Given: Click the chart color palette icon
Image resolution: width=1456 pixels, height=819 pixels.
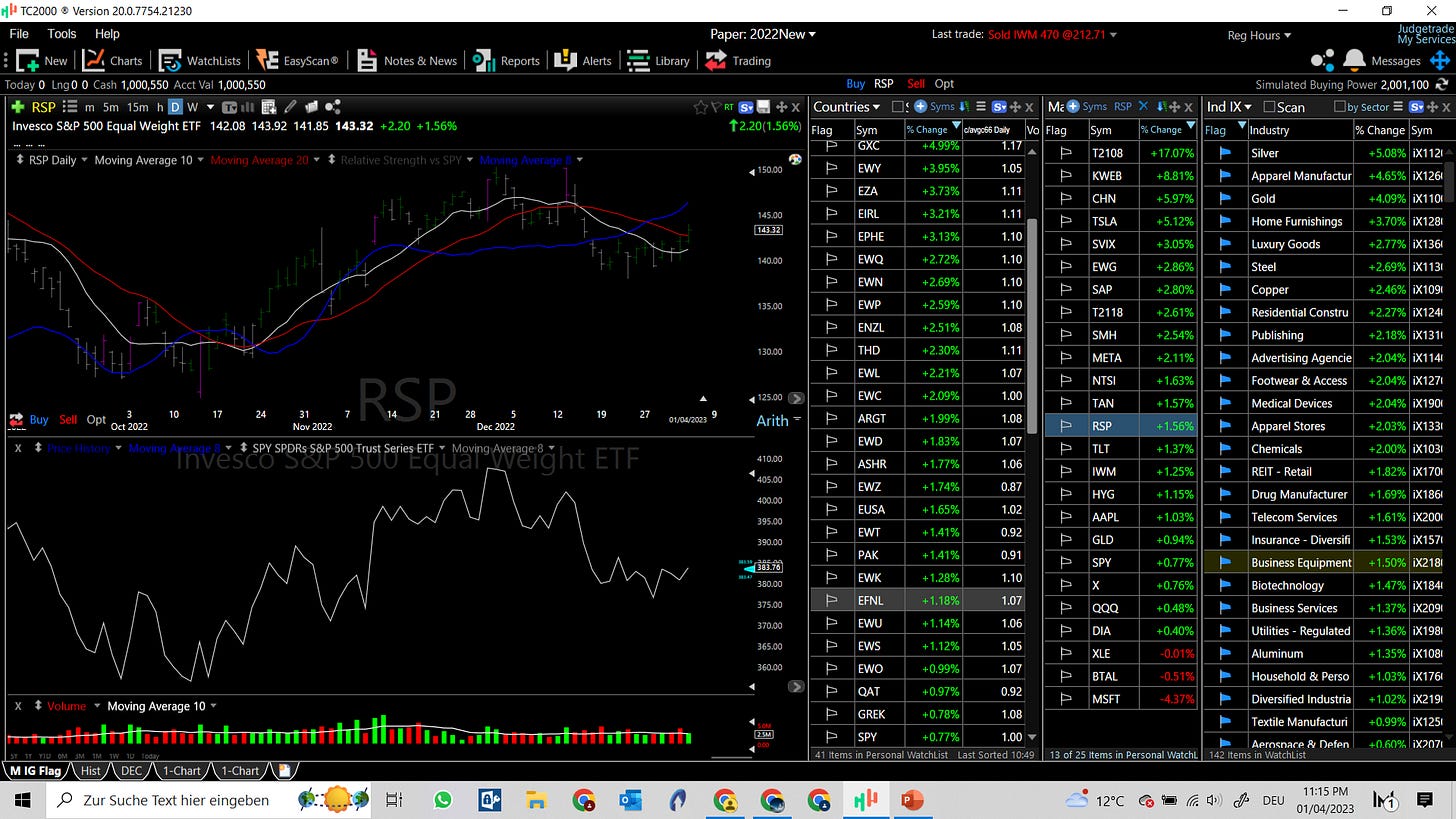Looking at the screenshot, I should [x=795, y=159].
